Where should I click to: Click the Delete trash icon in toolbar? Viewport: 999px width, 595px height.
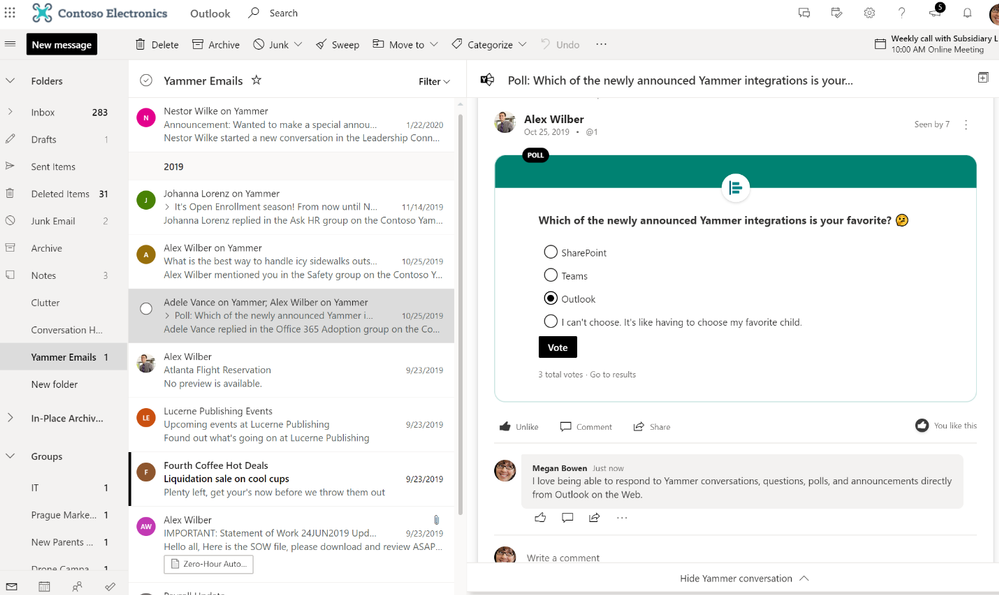140,44
